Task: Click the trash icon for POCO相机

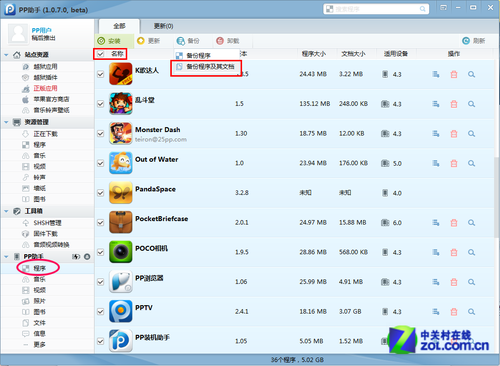Action: (454, 252)
